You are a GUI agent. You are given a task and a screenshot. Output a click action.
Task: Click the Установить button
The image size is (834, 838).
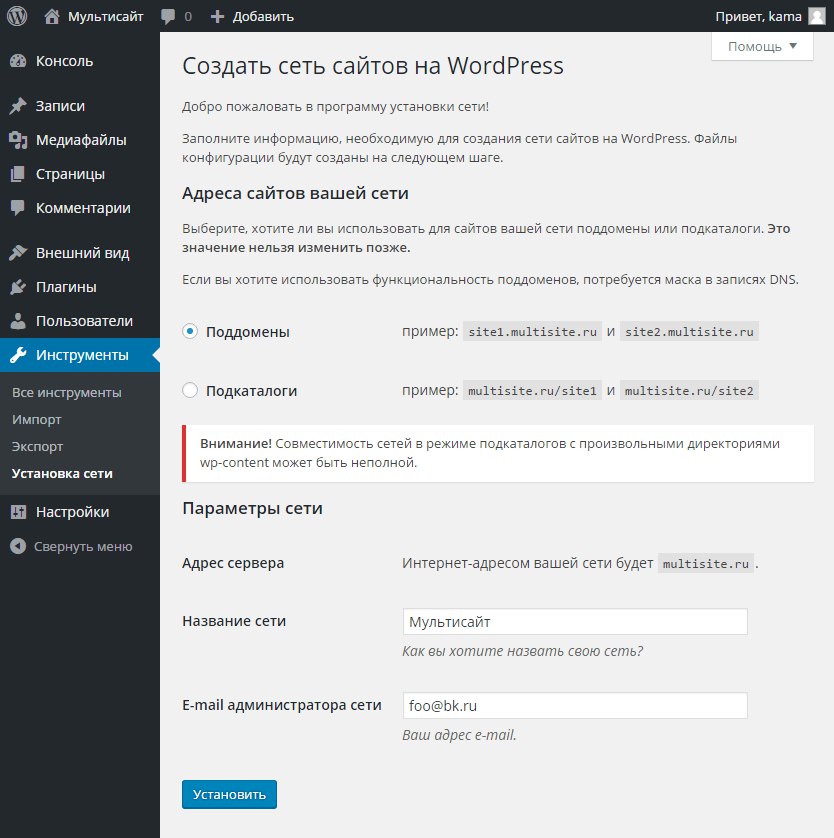click(x=229, y=794)
